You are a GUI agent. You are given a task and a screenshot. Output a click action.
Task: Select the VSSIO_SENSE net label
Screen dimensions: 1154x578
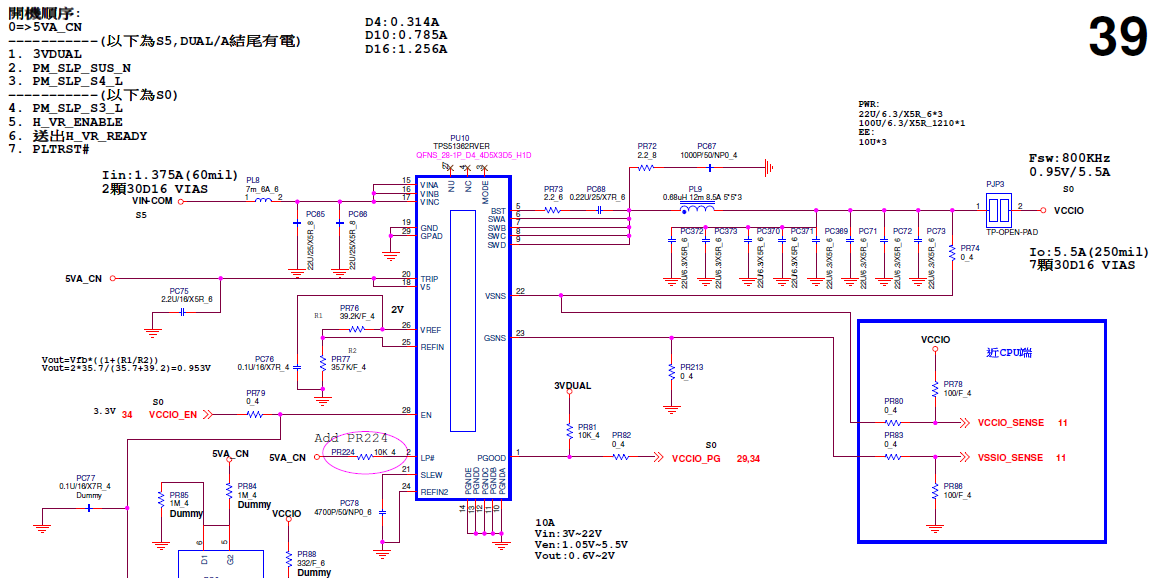1010,457
